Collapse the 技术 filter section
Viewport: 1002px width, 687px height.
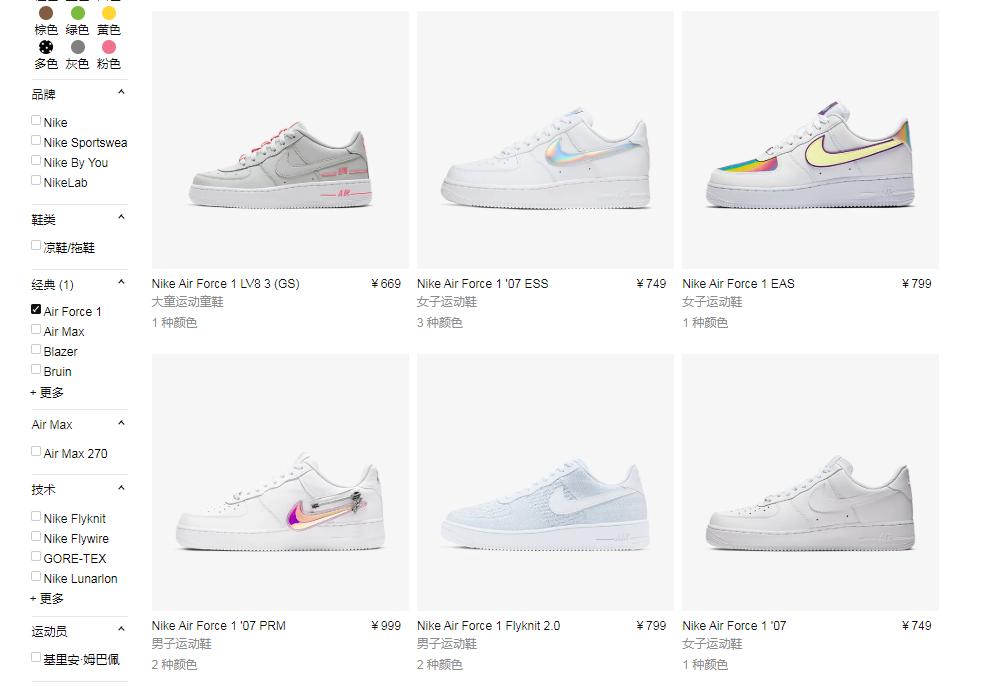(x=121, y=489)
